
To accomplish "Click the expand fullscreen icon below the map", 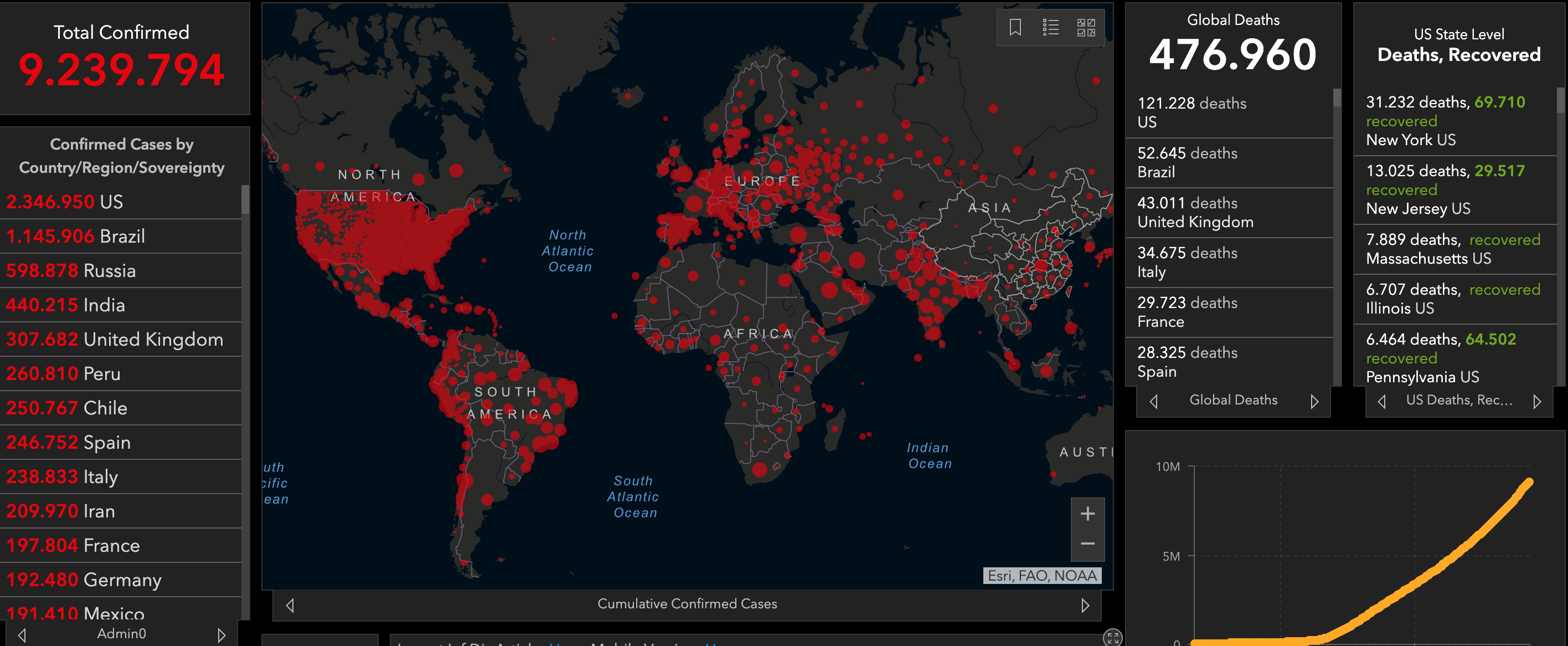I will [1113, 638].
